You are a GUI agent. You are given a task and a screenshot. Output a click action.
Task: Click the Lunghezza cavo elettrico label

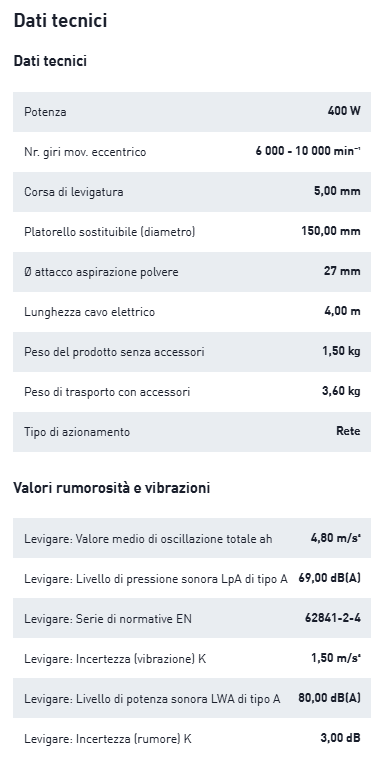[x=90, y=312]
